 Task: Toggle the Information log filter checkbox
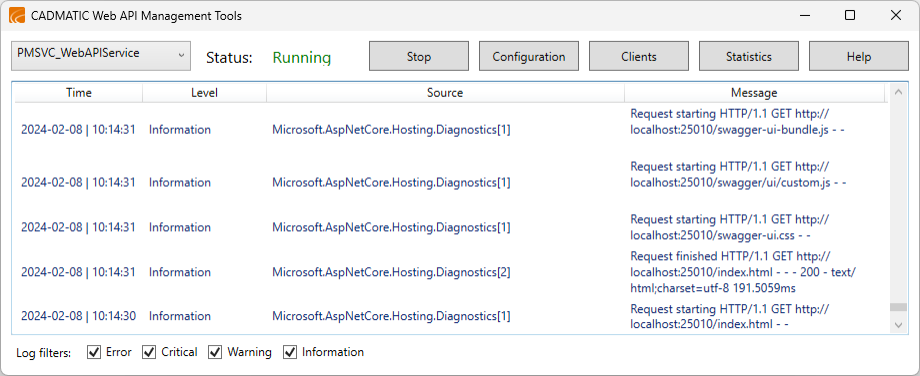[290, 352]
